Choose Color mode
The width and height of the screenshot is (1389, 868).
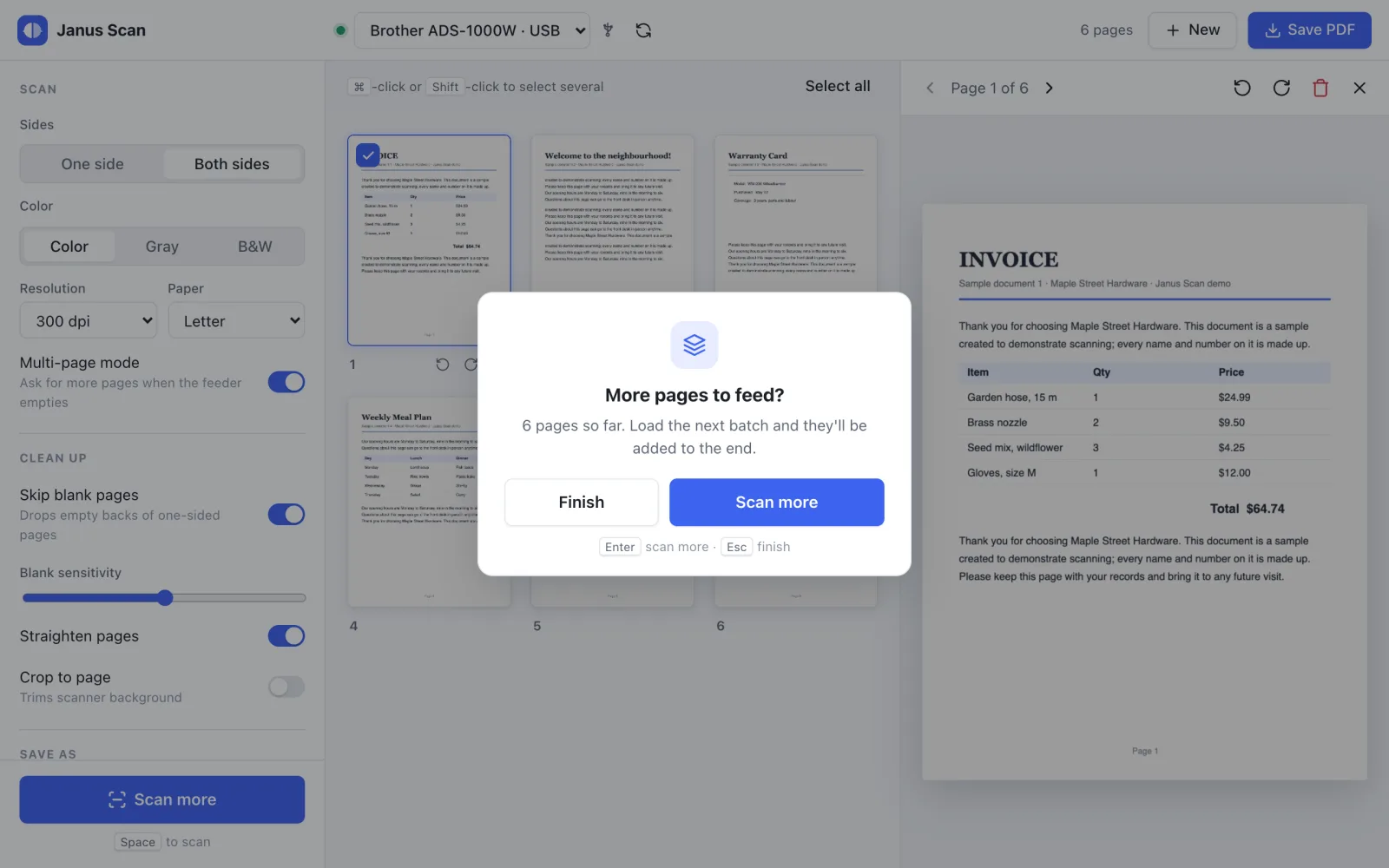tap(69, 247)
